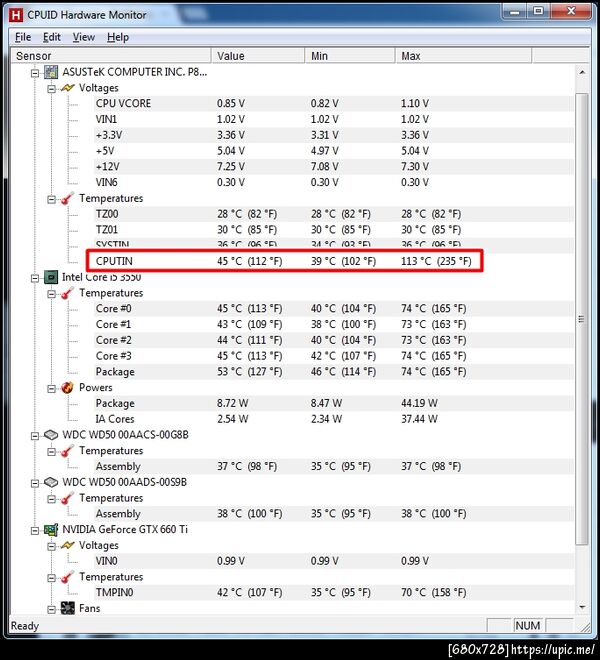Click the window resize grip in status bar
600x660 pixels.
click(x=585, y=627)
